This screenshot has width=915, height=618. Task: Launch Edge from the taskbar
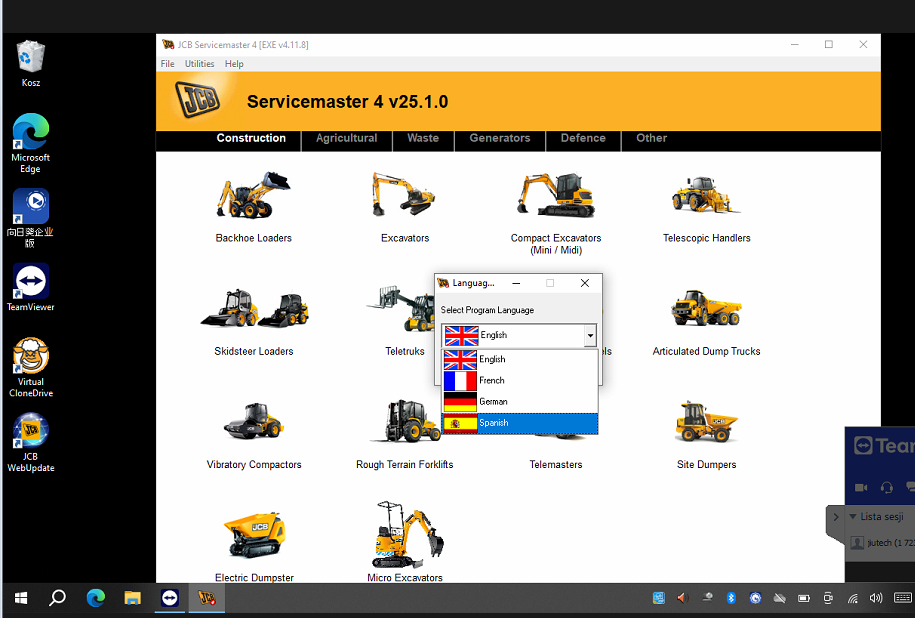(96, 598)
